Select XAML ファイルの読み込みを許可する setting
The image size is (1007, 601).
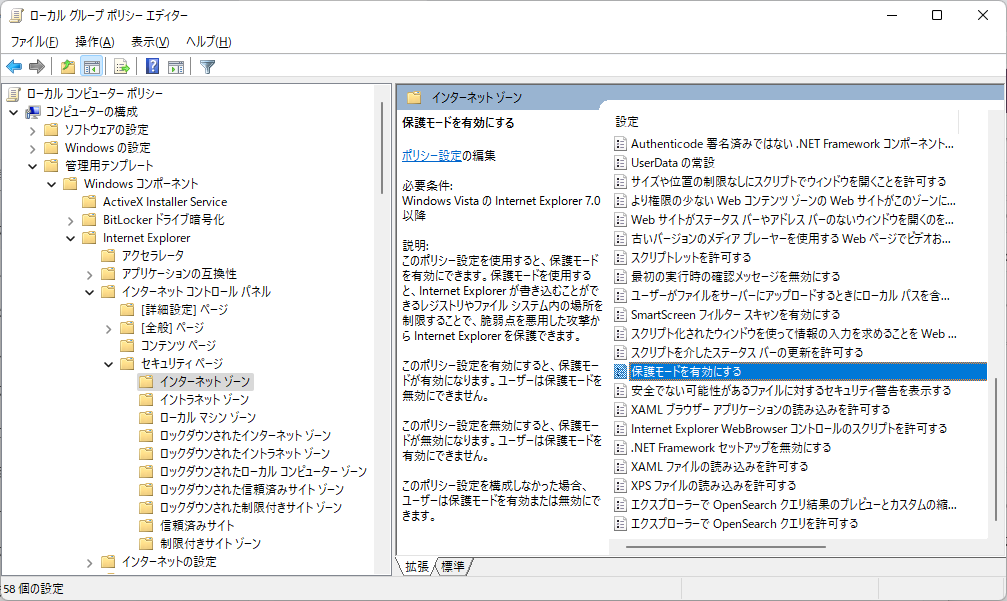[719, 466]
